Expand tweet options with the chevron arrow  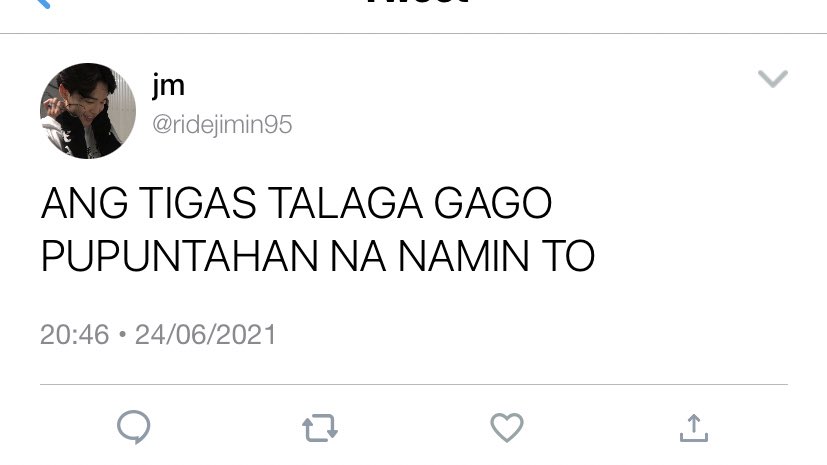coord(773,78)
